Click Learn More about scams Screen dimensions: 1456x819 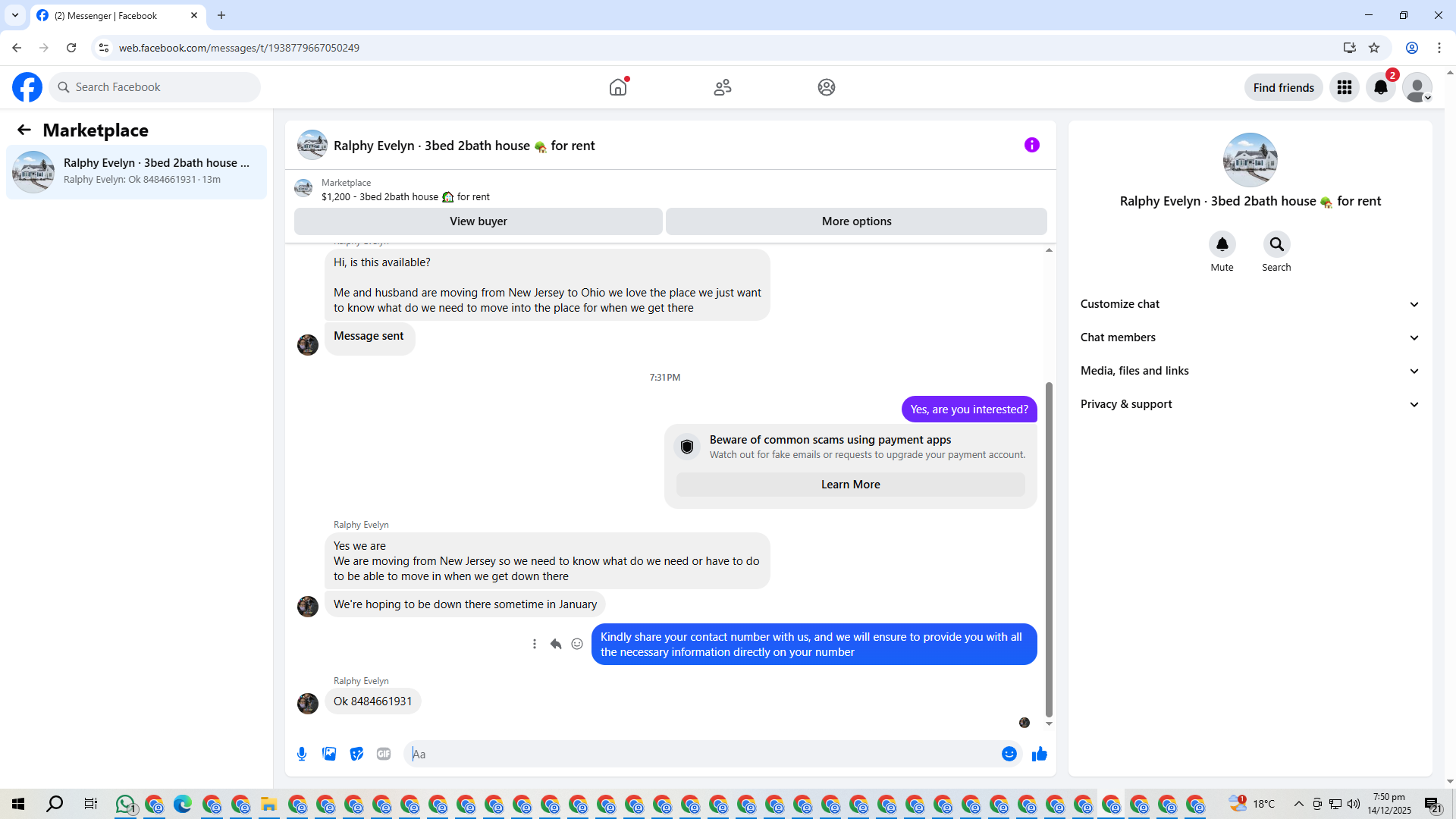(850, 485)
